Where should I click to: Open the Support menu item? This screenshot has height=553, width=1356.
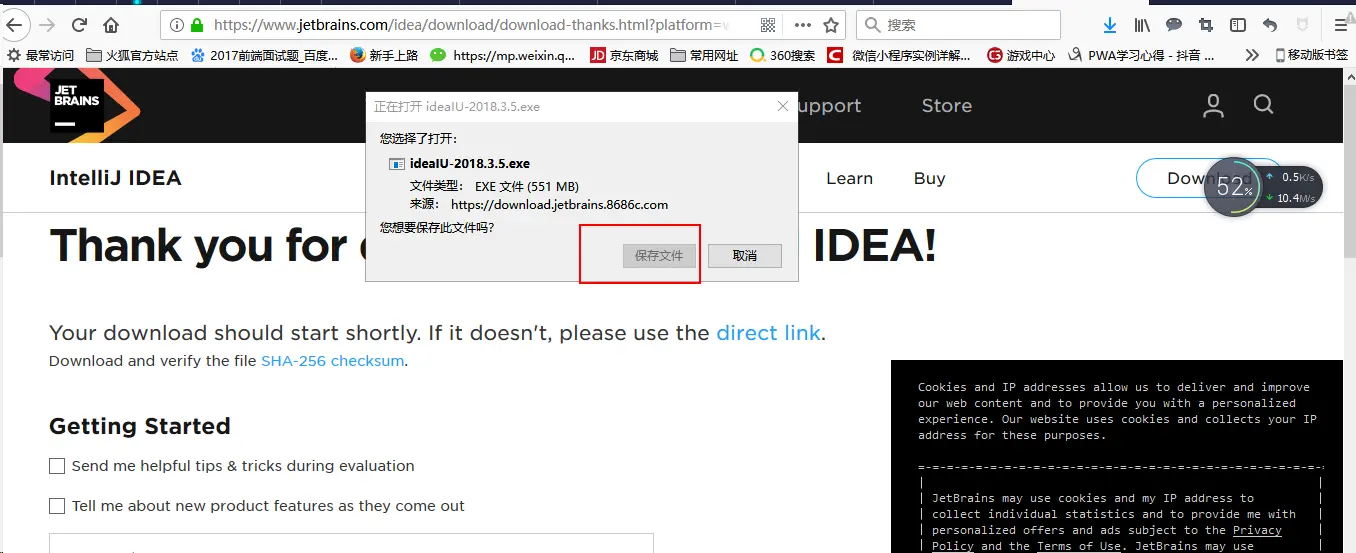tap(829, 106)
